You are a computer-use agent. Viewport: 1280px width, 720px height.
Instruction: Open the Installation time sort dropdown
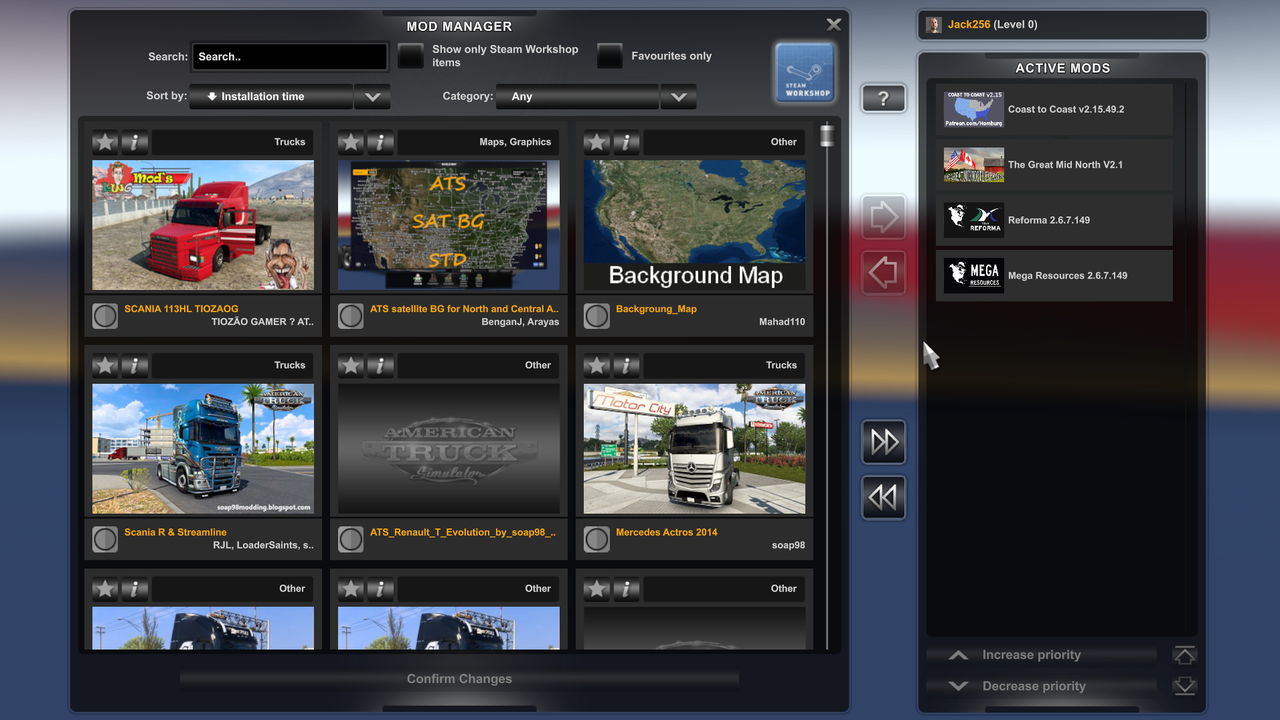coord(371,96)
